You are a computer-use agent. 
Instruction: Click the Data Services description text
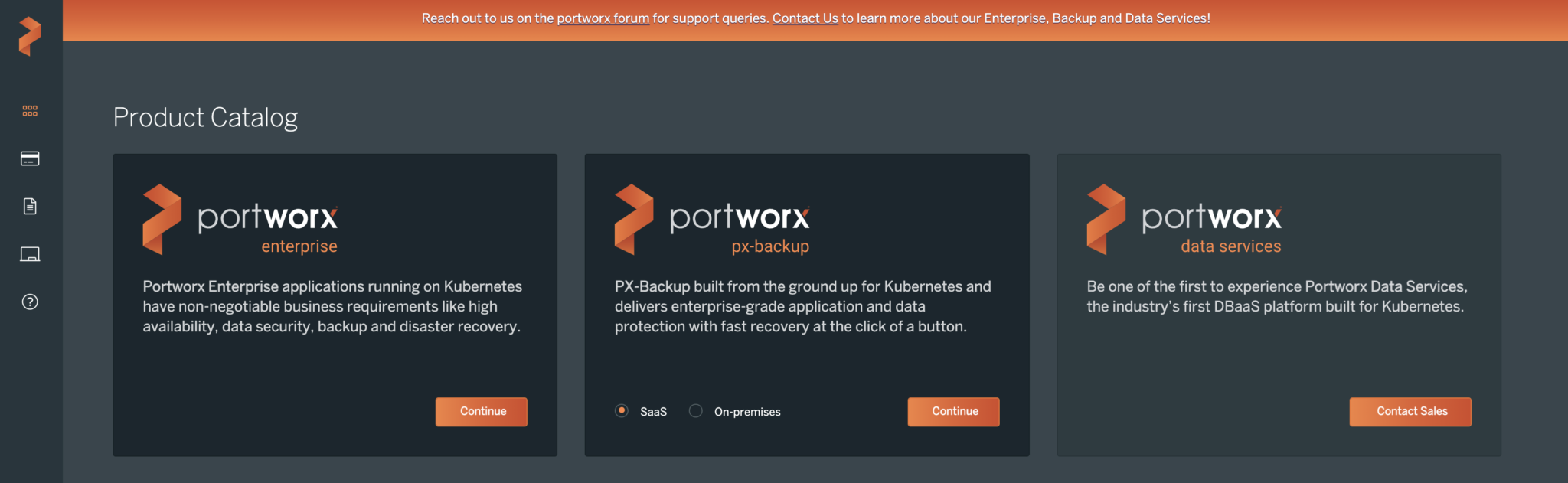point(1276,296)
